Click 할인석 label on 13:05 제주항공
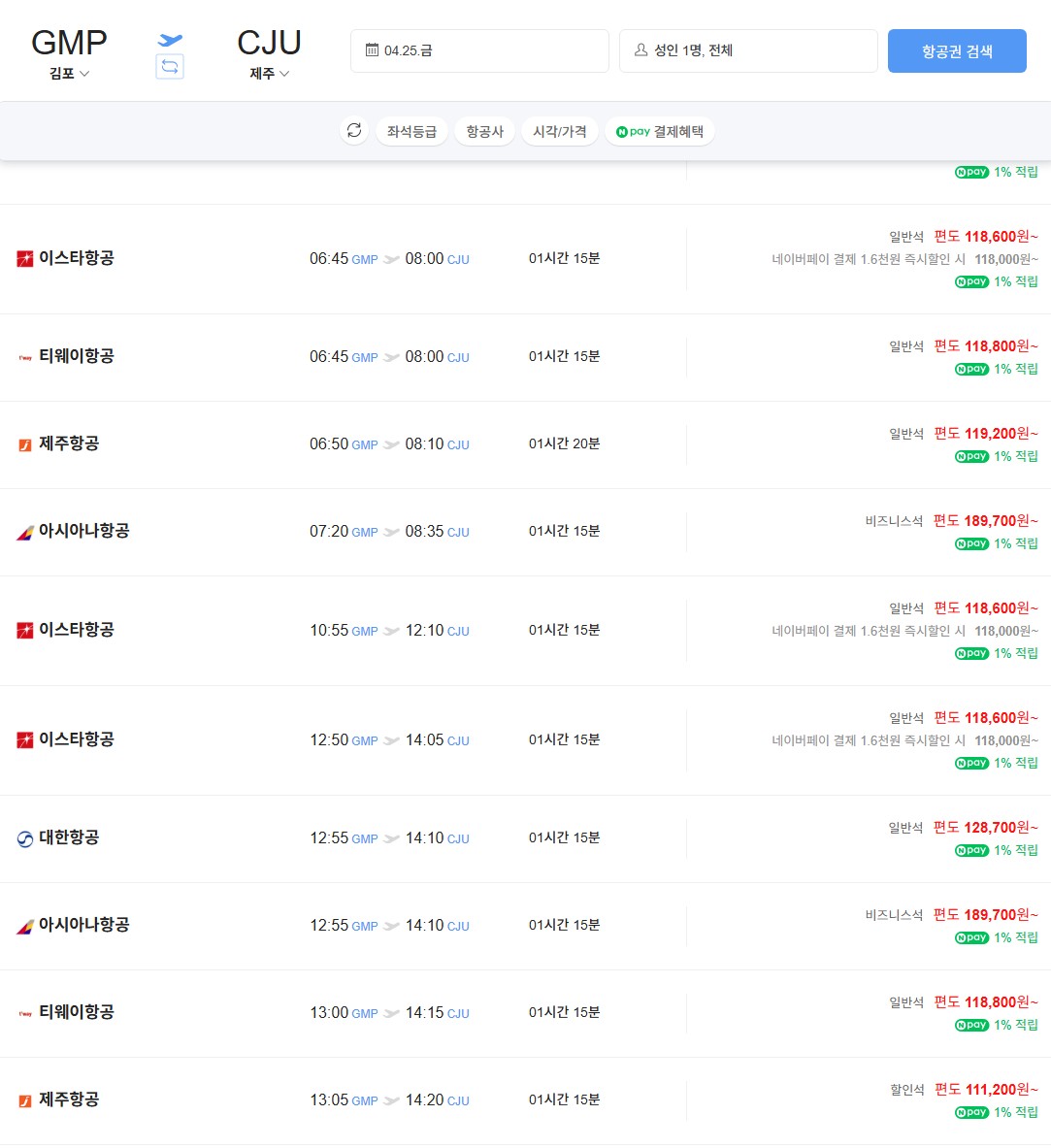Viewport: 1051px width, 1148px height. coord(906,1090)
